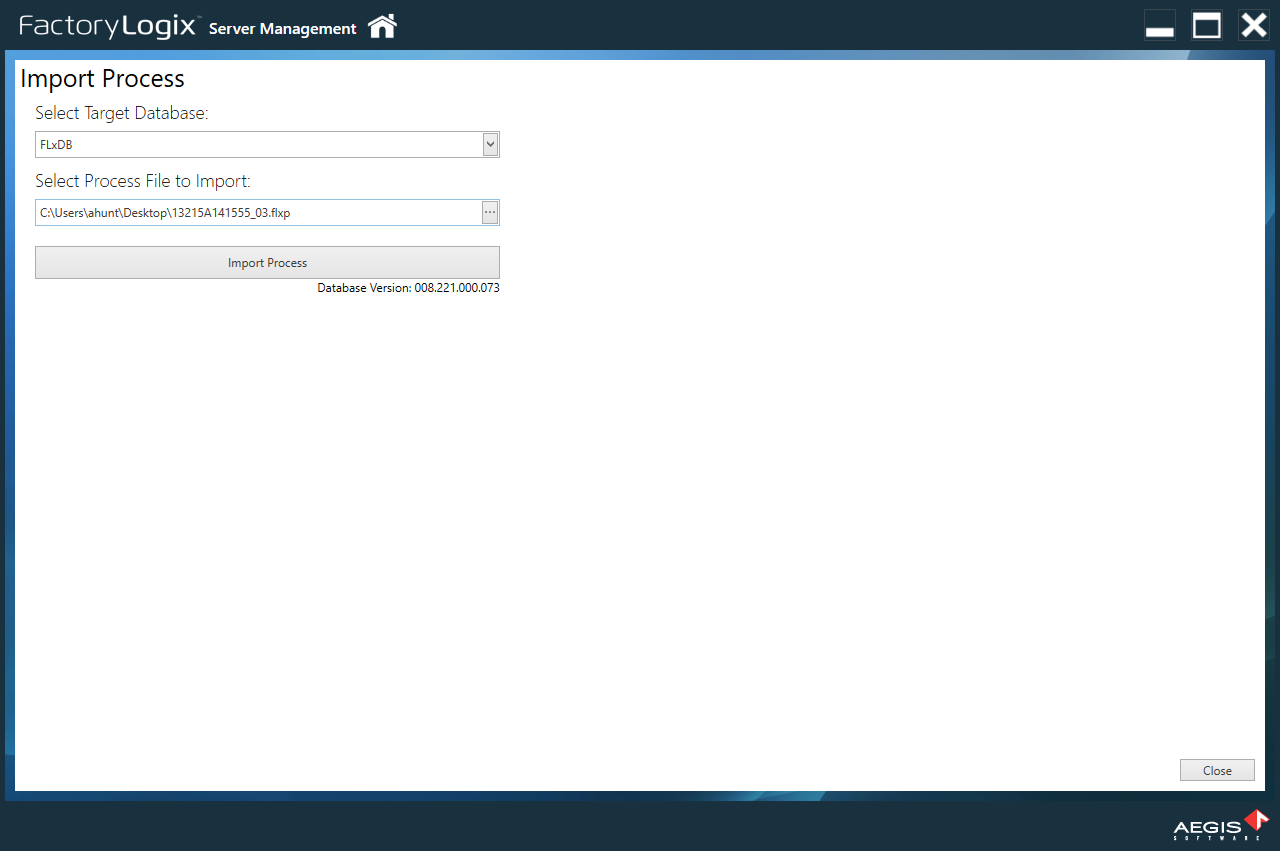Click the ellipsis icon to browse for a process file
This screenshot has height=851, width=1280.
(489, 212)
